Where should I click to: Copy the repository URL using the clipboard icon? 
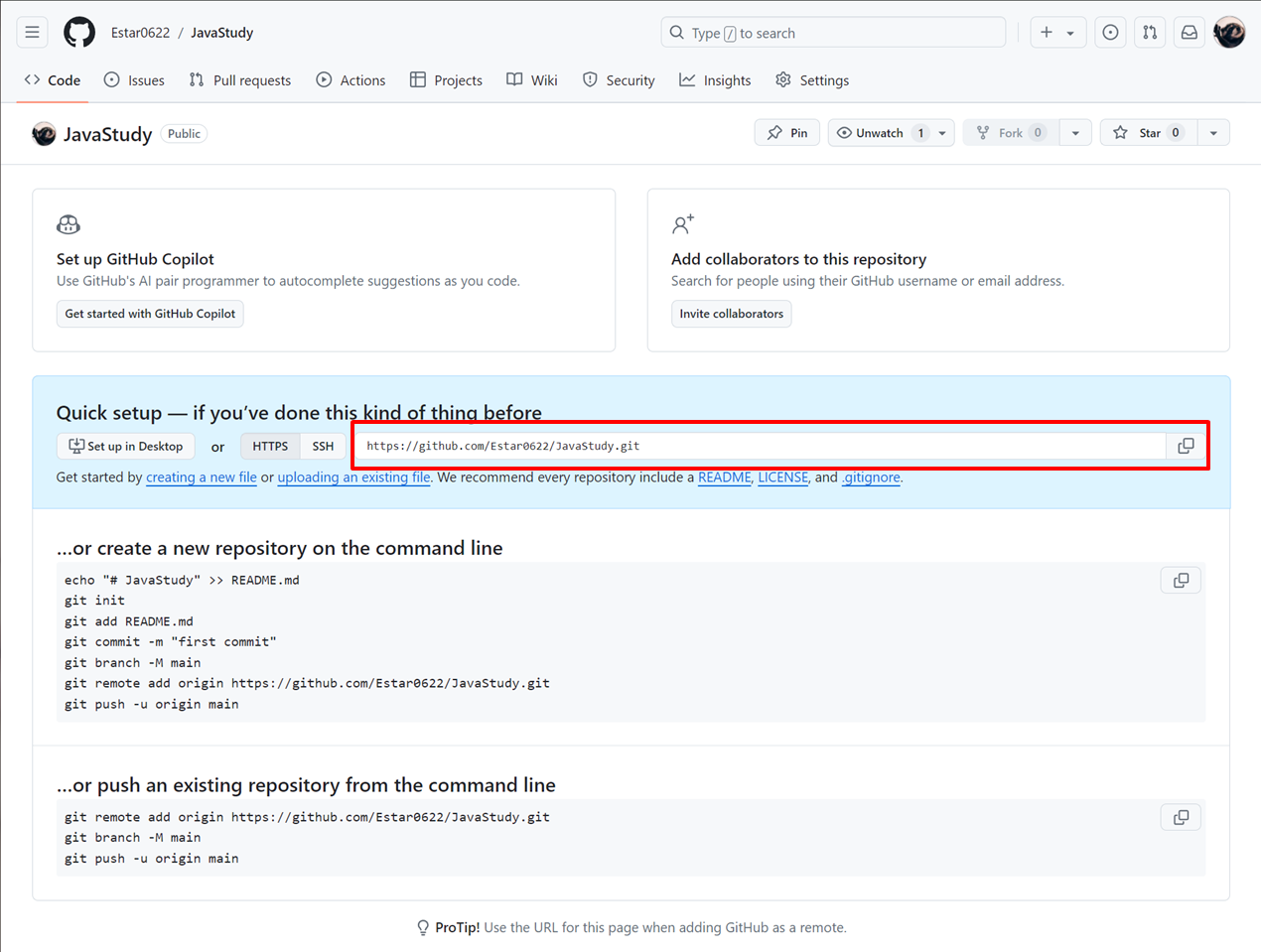[1186, 446]
